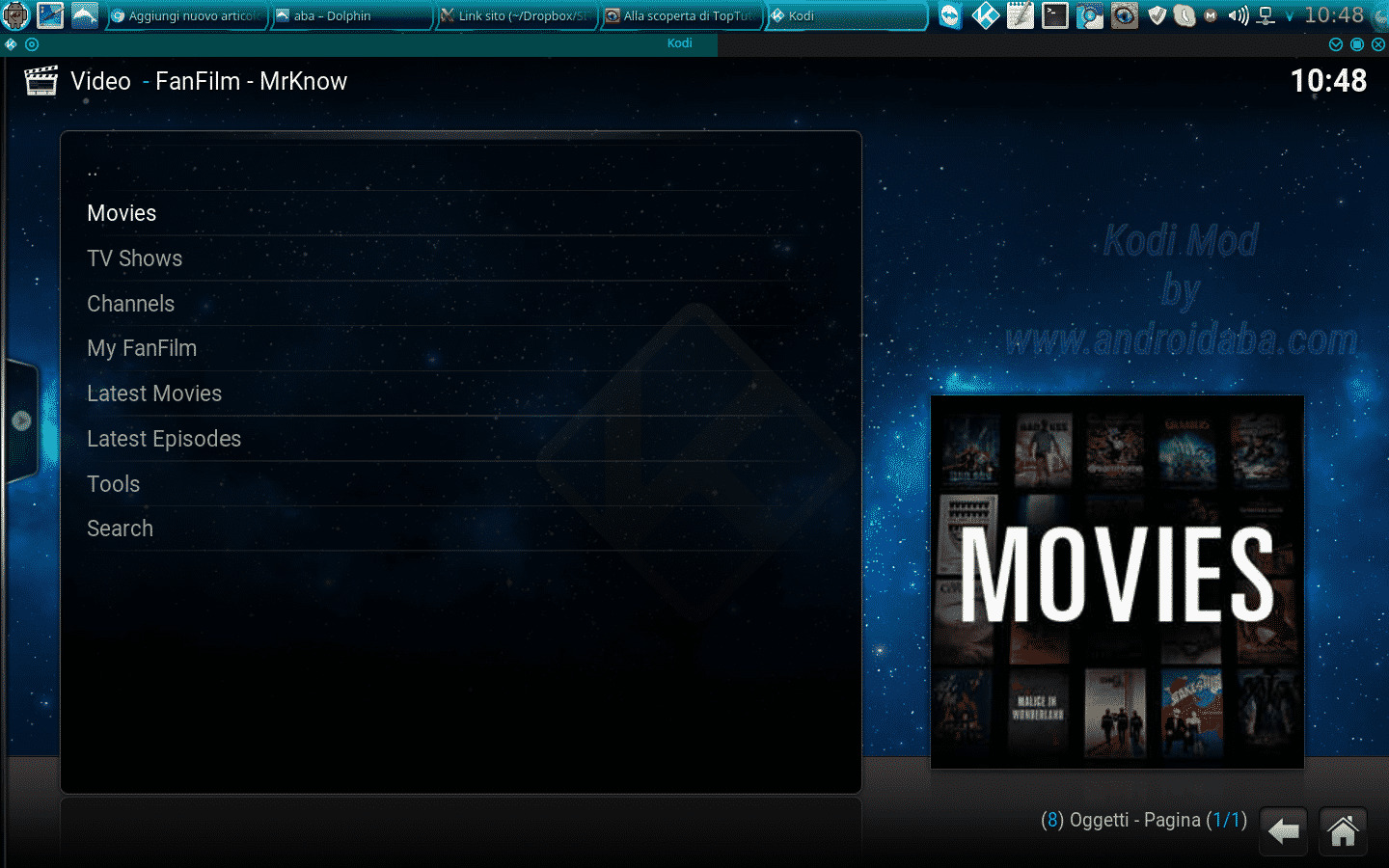Click the 'FanFilm - MrKnow' header title

pos(251,81)
